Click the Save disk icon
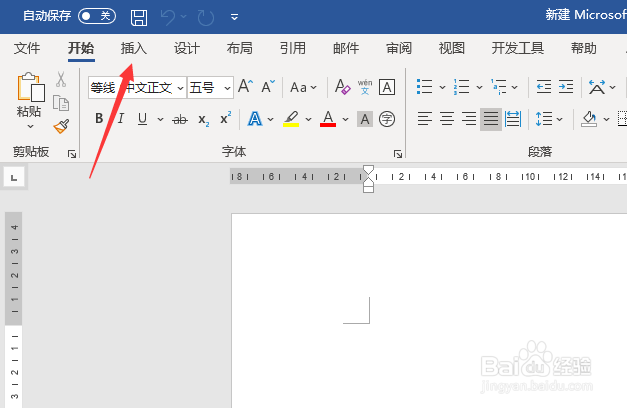The image size is (627, 408). pyautogui.click(x=139, y=17)
